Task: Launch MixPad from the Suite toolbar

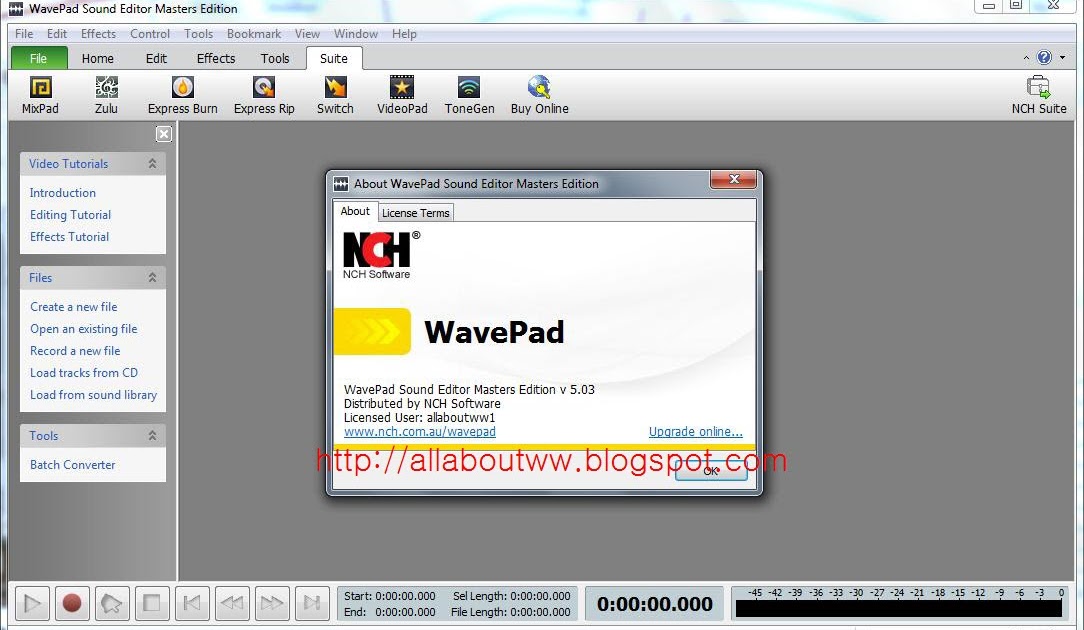Action: tap(40, 95)
